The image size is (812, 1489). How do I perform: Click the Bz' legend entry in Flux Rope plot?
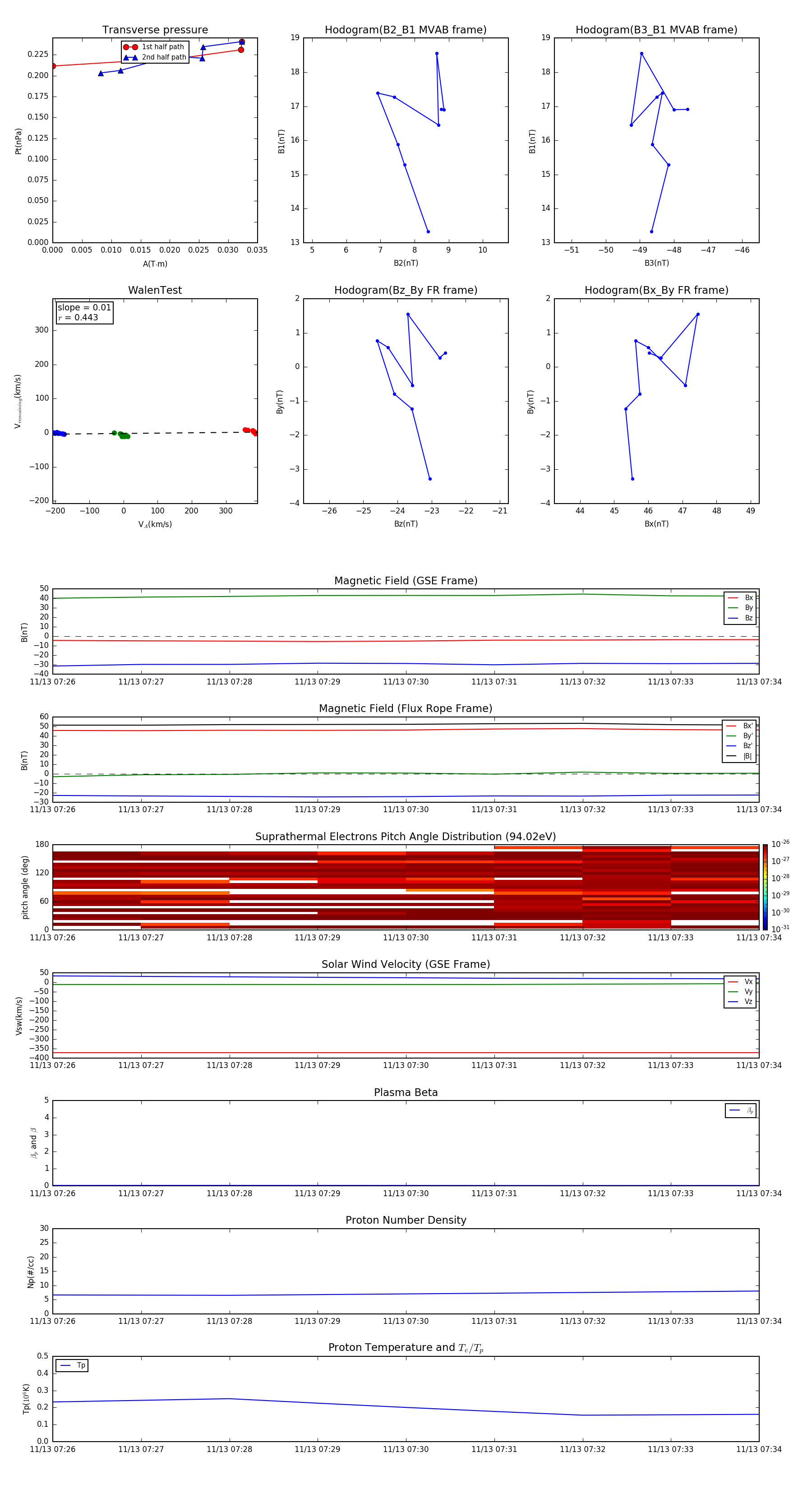click(x=740, y=746)
